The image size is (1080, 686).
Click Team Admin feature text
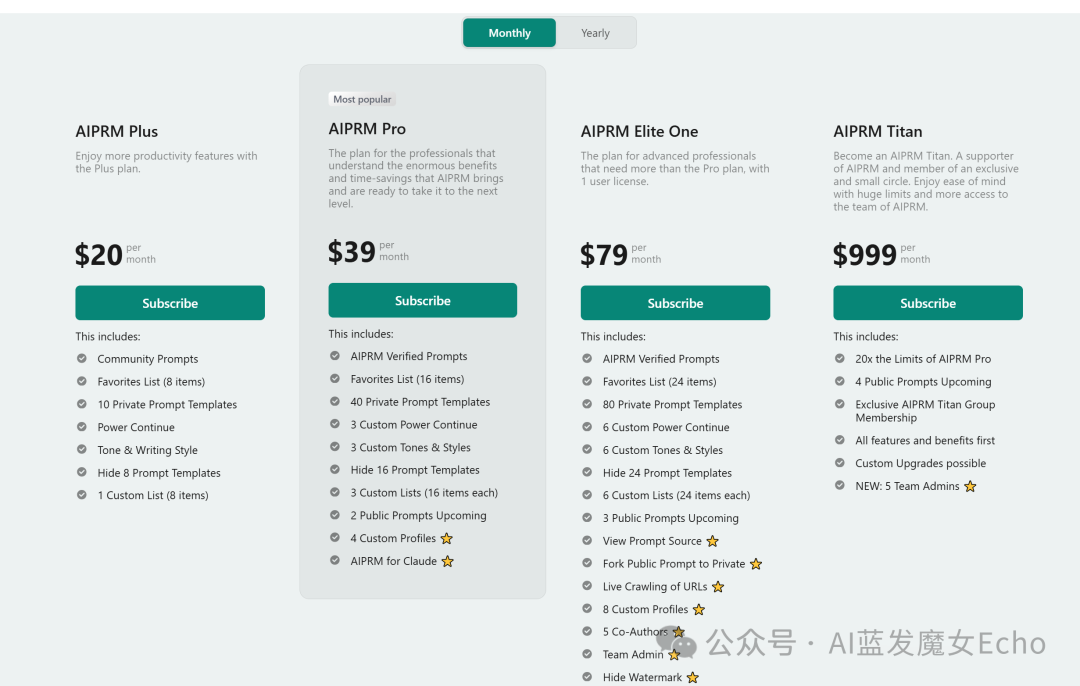tap(633, 654)
